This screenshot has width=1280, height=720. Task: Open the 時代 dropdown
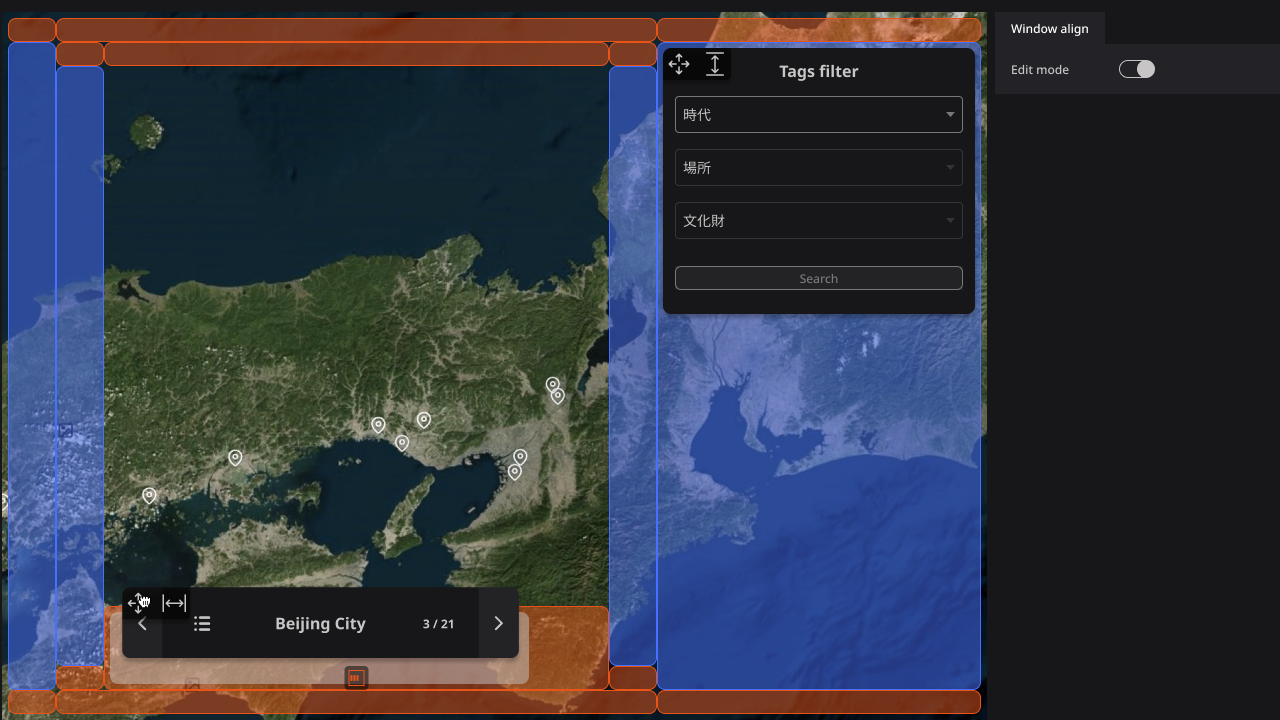coord(819,114)
